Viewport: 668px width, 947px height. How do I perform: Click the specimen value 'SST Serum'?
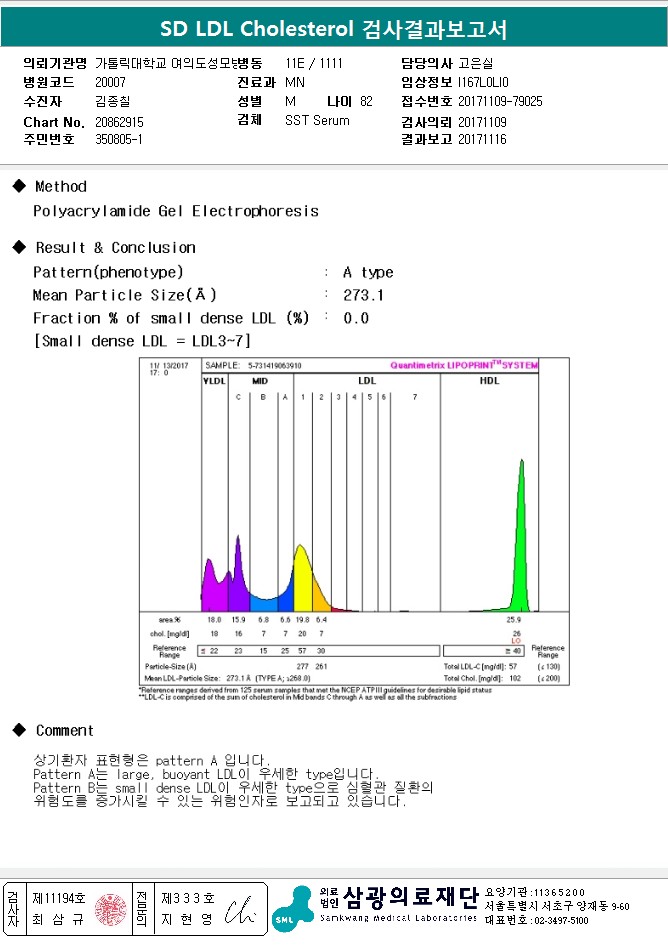point(317,120)
